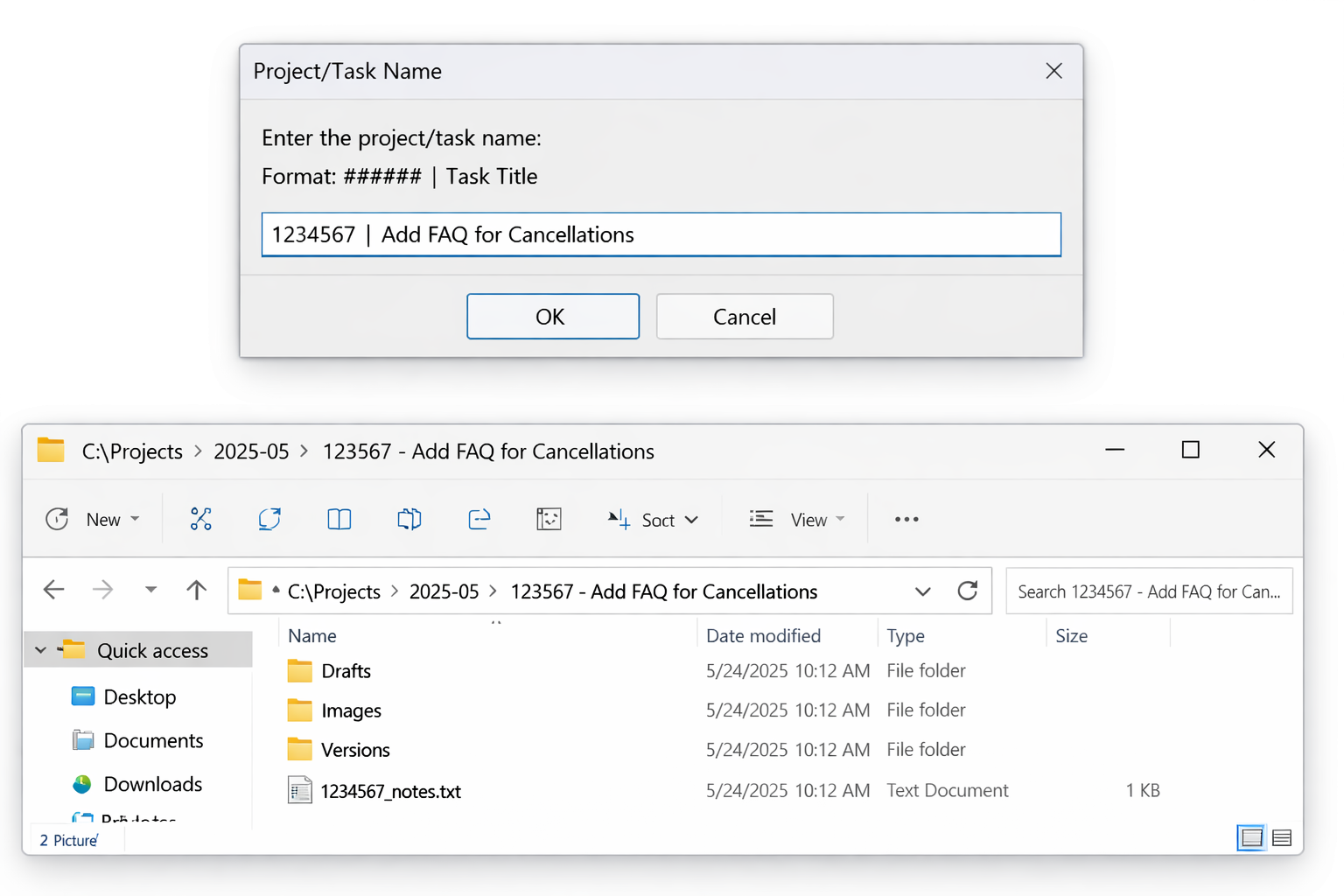Image resolution: width=1344 pixels, height=896 pixels.
Task: Open the 1234567_notes.txt file
Action: point(391,790)
